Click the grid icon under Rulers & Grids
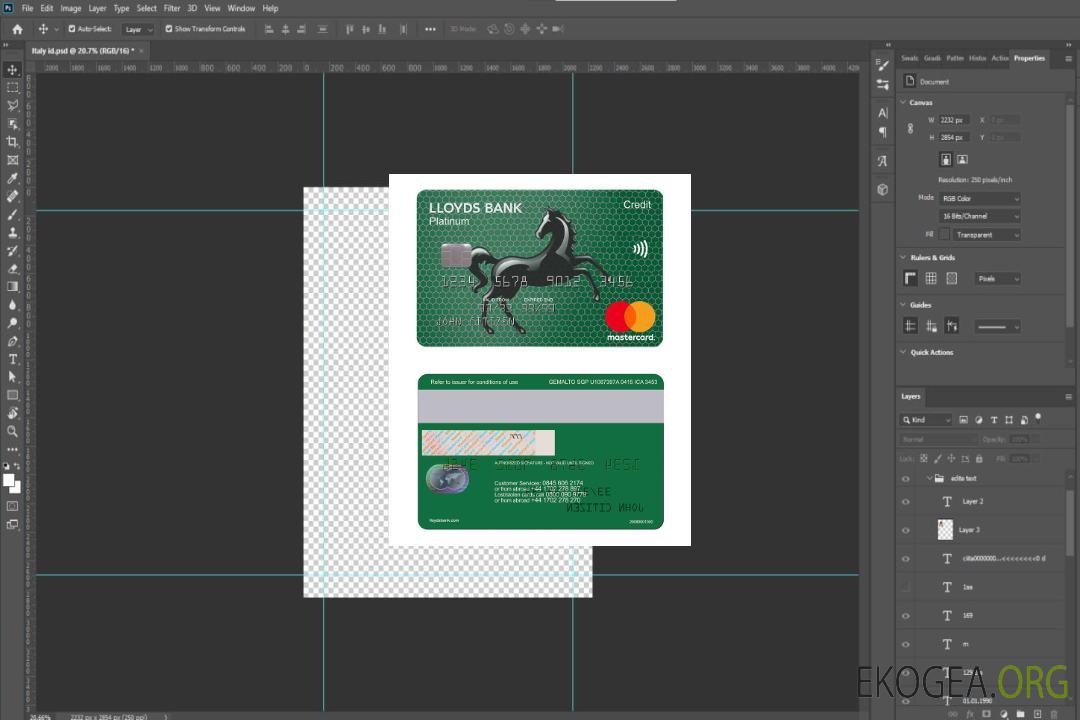Viewport: 1080px width, 720px height. pos(931,278)
